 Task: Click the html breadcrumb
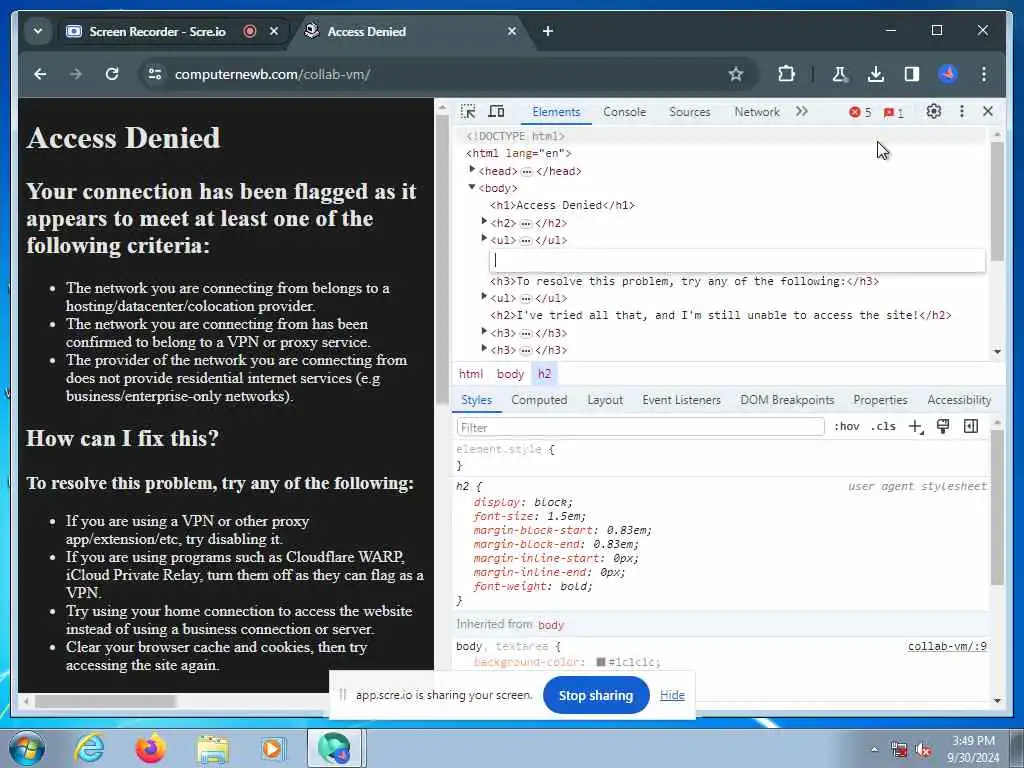[471, 374]
